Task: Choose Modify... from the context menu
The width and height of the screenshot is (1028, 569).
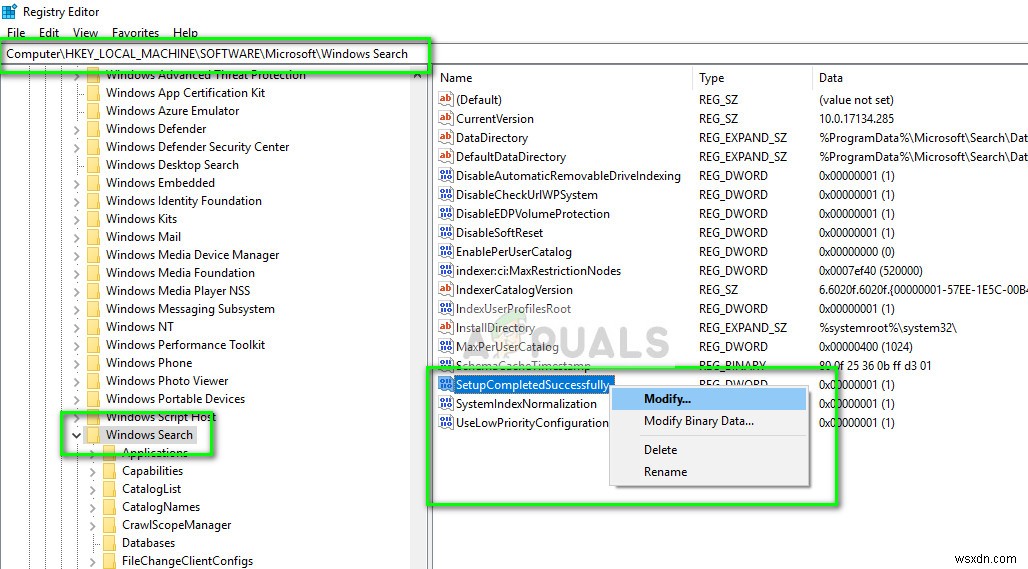Action: 709,399
